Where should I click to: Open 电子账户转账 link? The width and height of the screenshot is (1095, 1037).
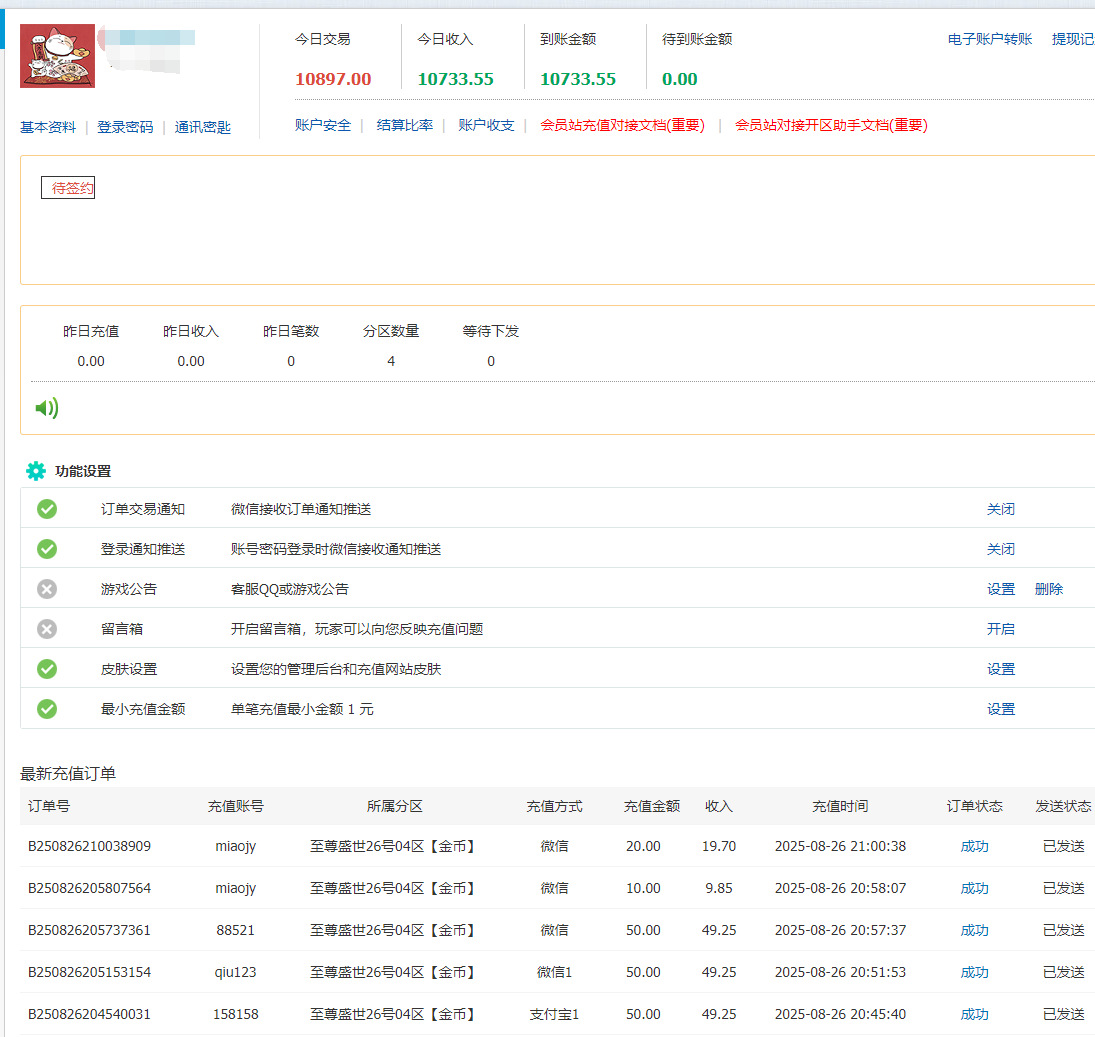(989, 39)
